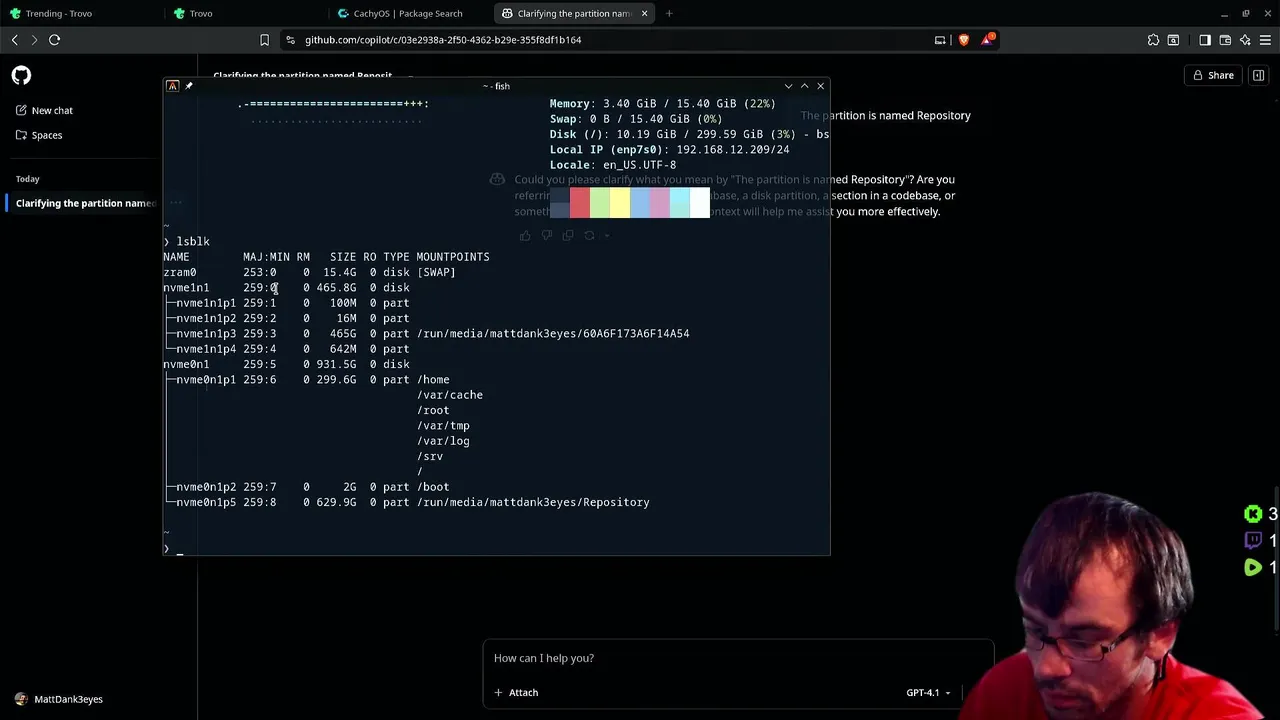Click the '/run/media/mattdank3eyes/Repository' mountpoint text
This screenshot has height=720, width=1280.
533,502
